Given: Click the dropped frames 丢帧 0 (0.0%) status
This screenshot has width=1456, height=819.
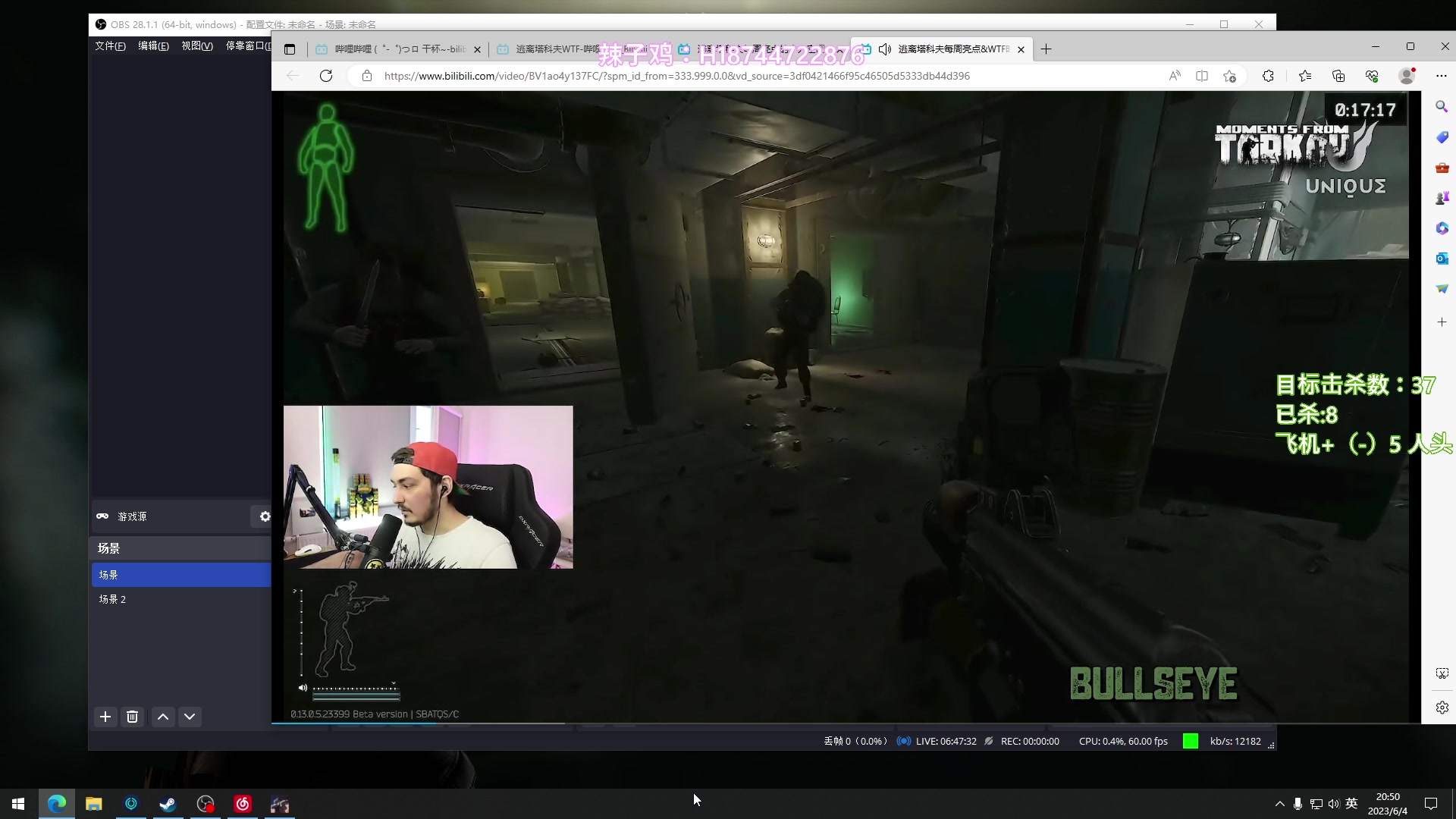Looking at the screenshot, I should (x=855, y=742).
